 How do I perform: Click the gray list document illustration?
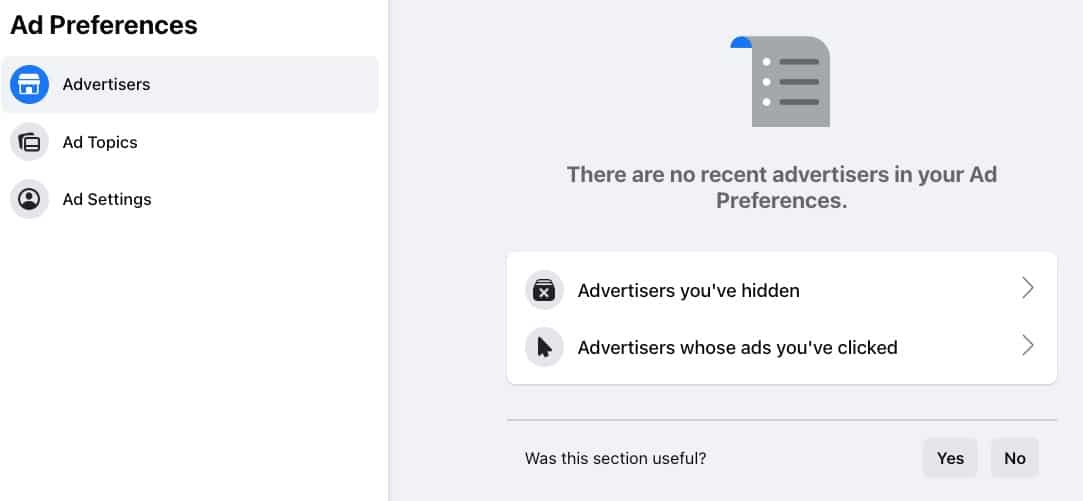tap(781, 82)
